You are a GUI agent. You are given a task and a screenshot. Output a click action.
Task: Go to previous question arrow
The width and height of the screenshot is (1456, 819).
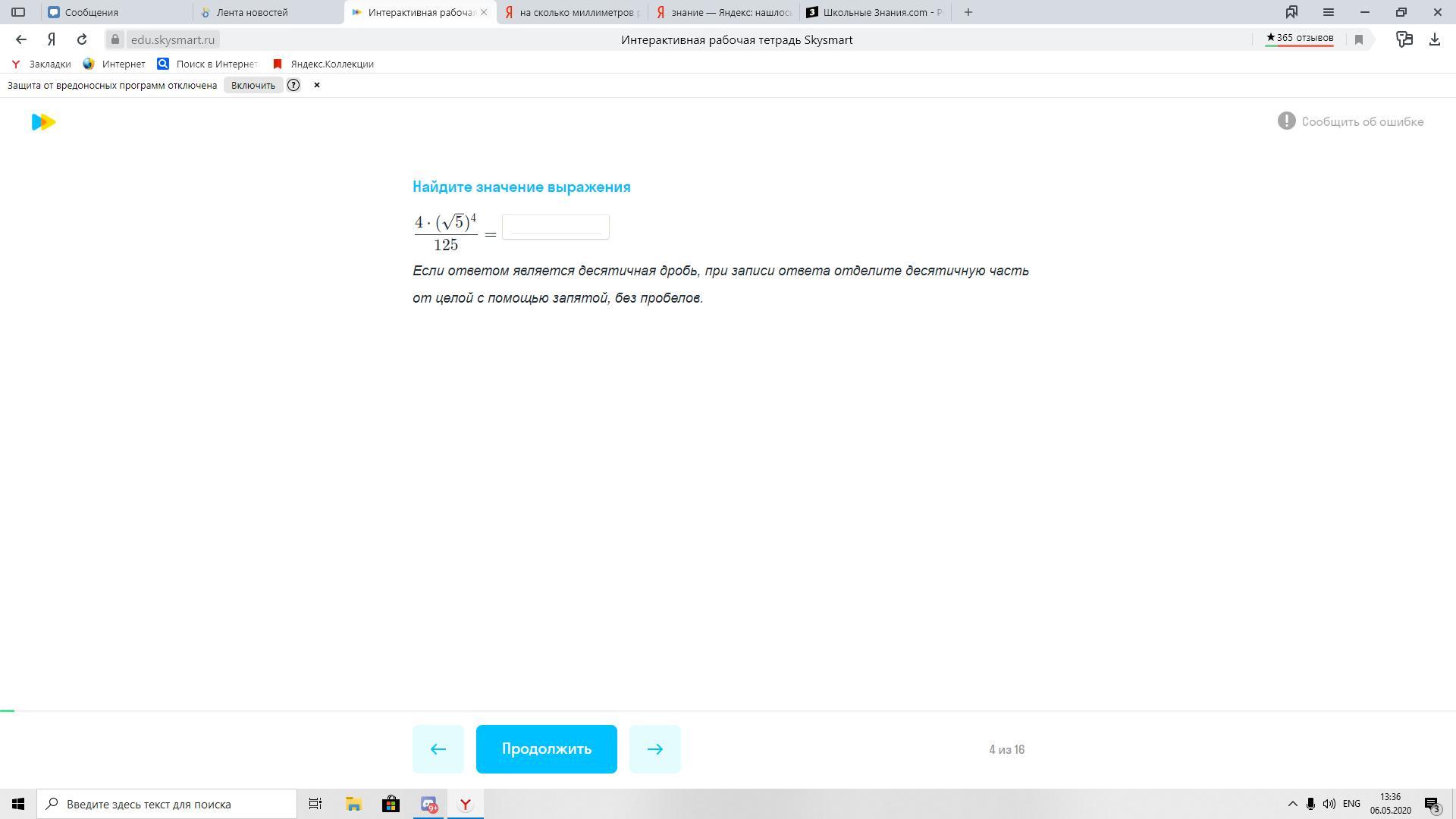(x=438, y=749)
